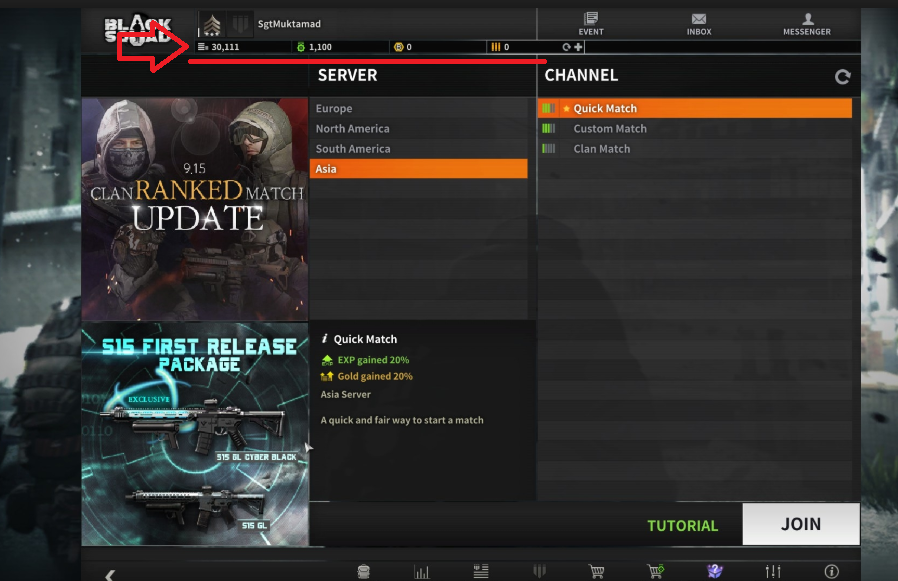
Task: Open the backpack inventory icon
Action: point(364,571)
